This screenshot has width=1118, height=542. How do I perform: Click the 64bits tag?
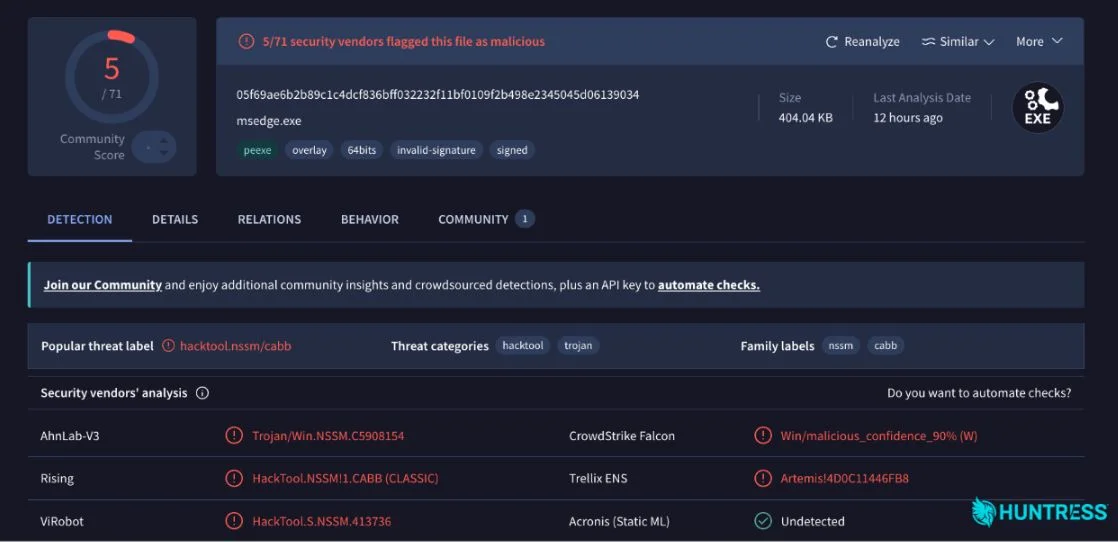click(361, 150)
